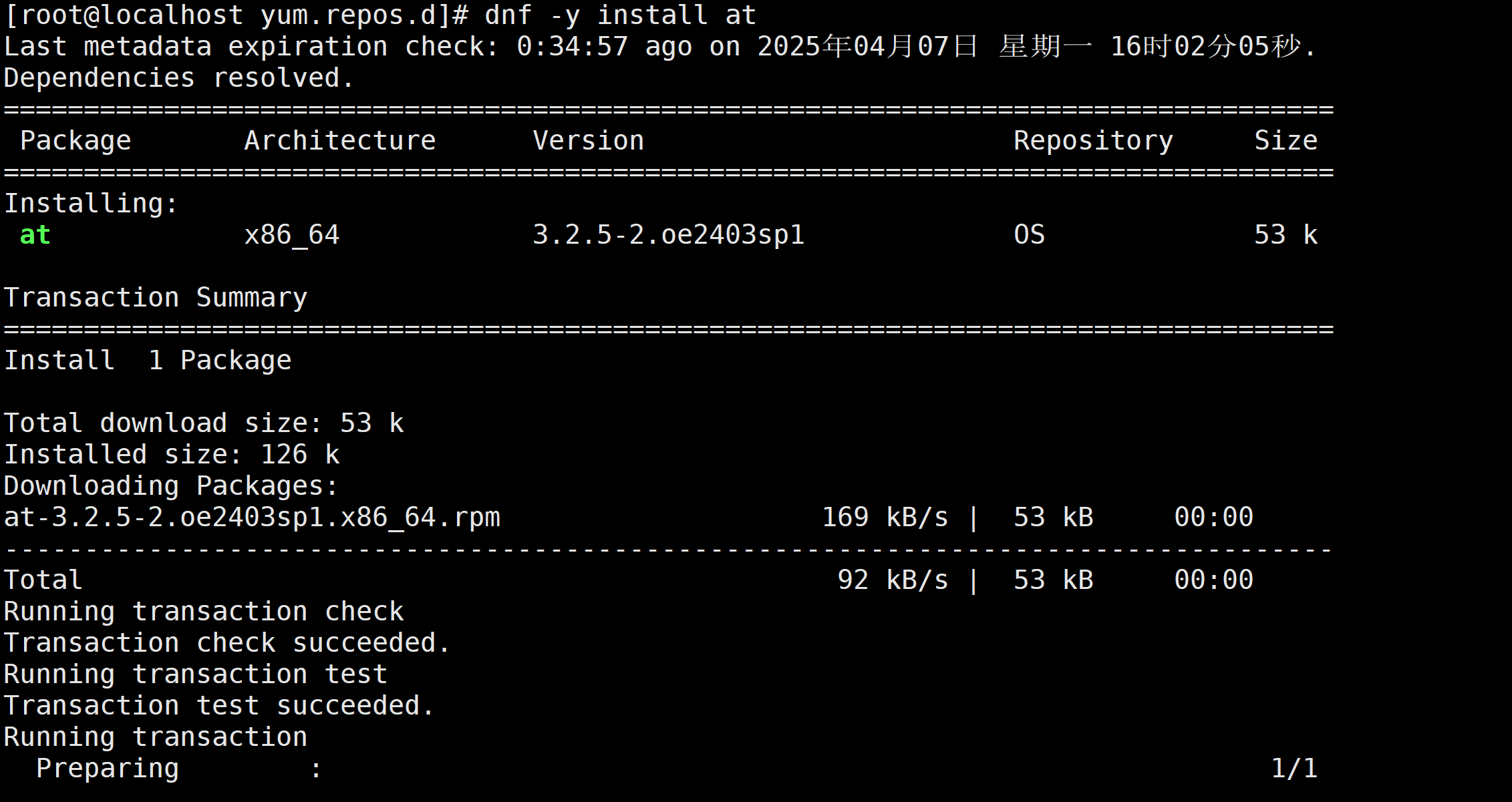
Task: Click version text 3.2.5-2.oe2403sp1
Action: (668, 235)
